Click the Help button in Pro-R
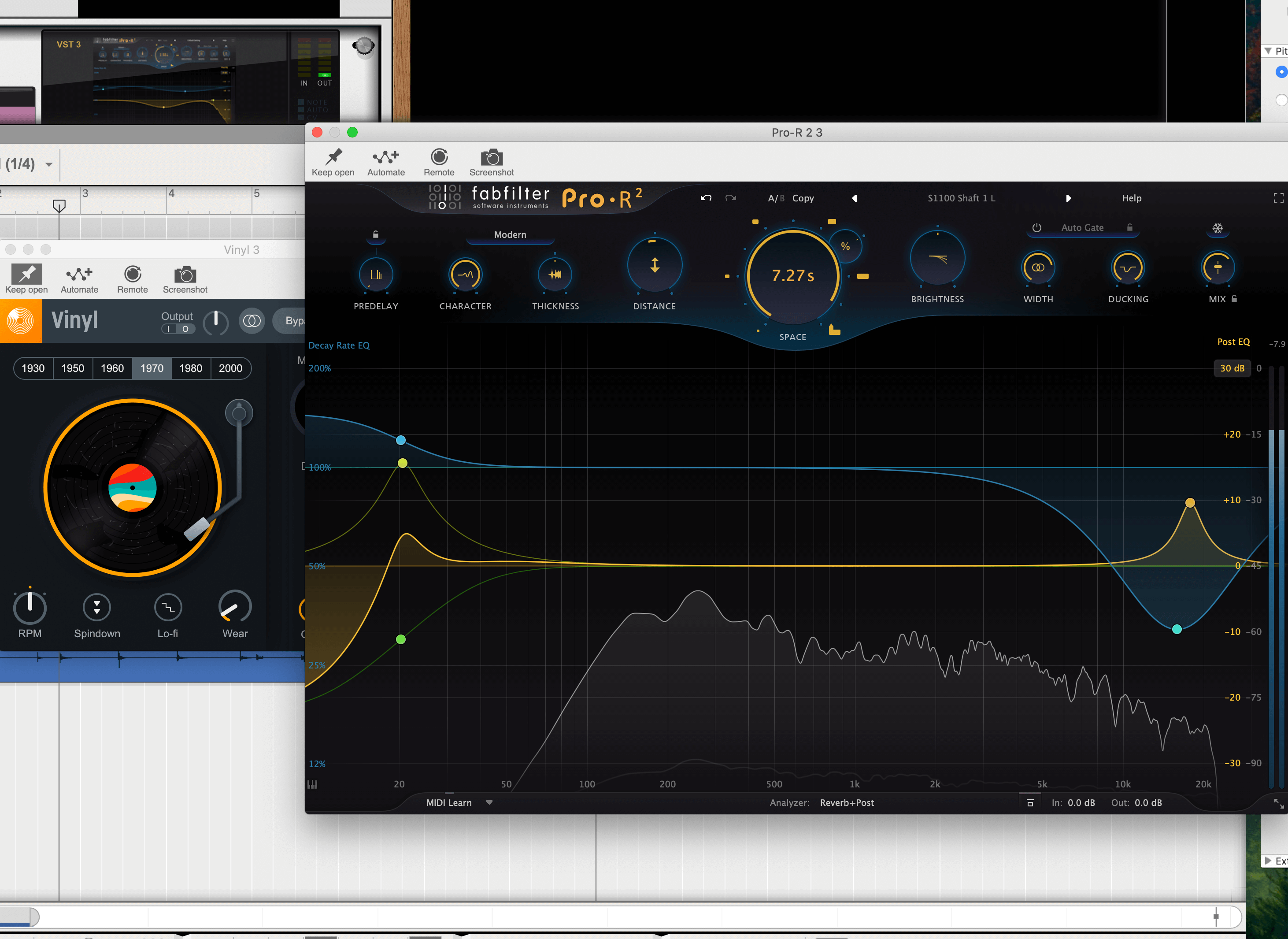 tap(1131, 198)
